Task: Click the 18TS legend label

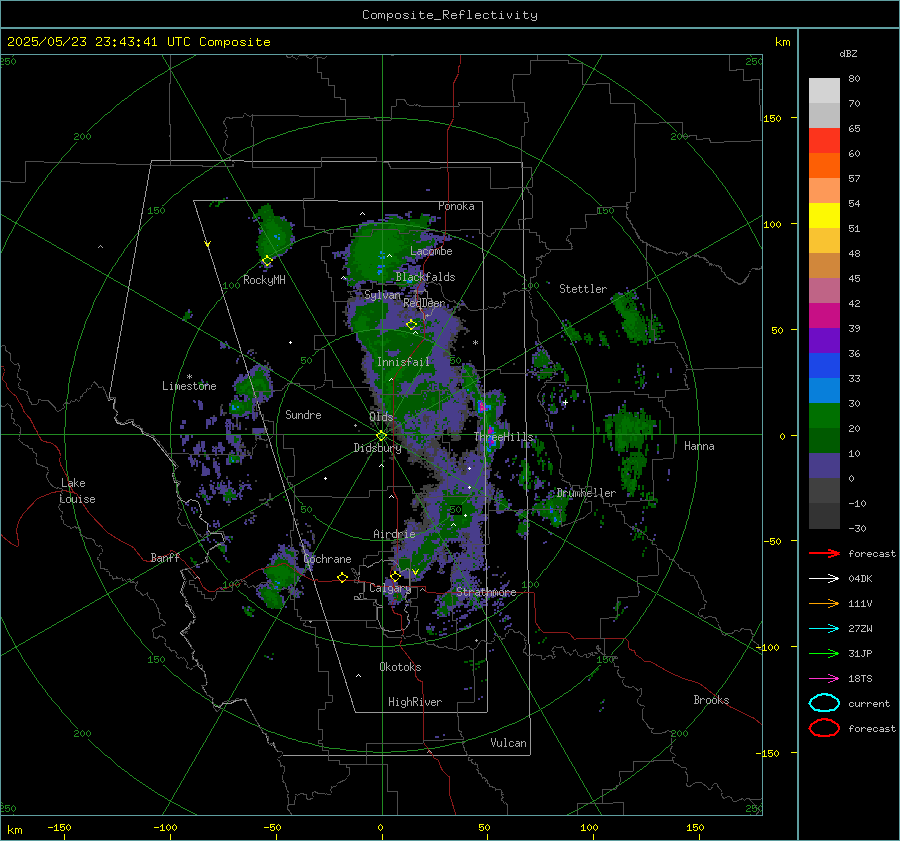Action: (x=860, y=679)
